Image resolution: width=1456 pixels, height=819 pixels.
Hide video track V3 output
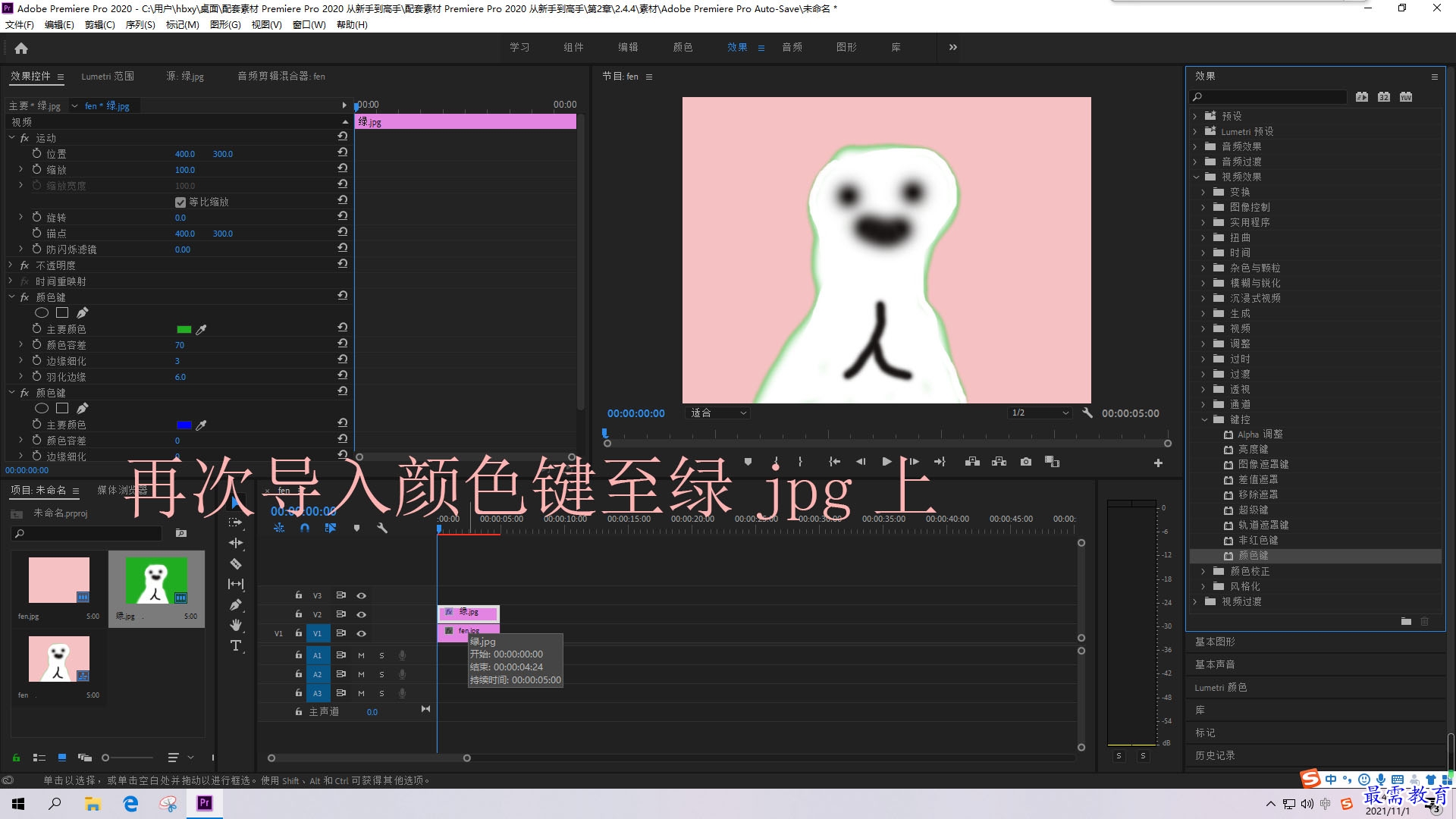coord(362,595)
